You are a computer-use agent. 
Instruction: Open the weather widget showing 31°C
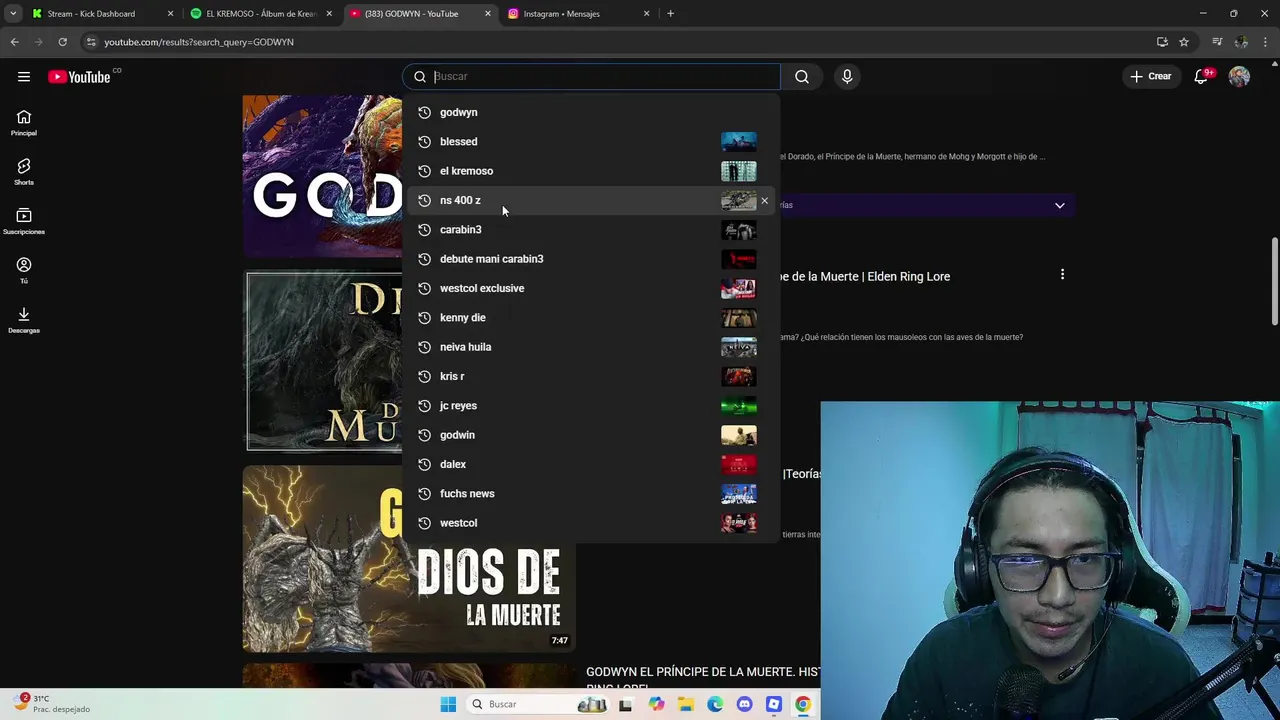point(52,703)
